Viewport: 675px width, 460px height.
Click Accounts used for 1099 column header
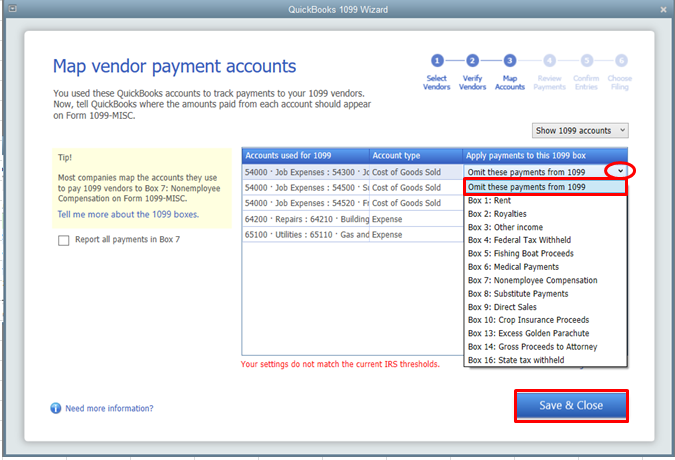[x=306, y=155]
